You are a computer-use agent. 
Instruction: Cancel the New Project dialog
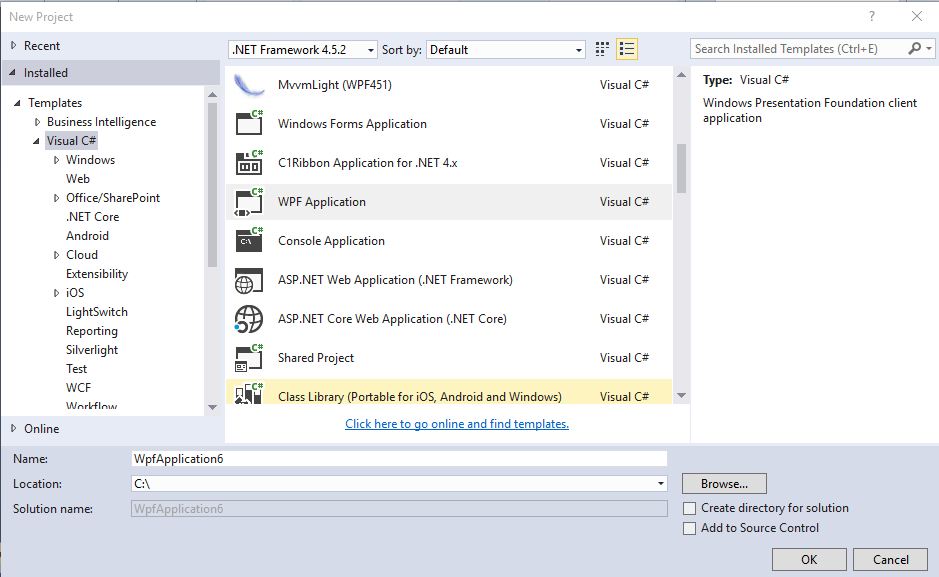point(890,560)
